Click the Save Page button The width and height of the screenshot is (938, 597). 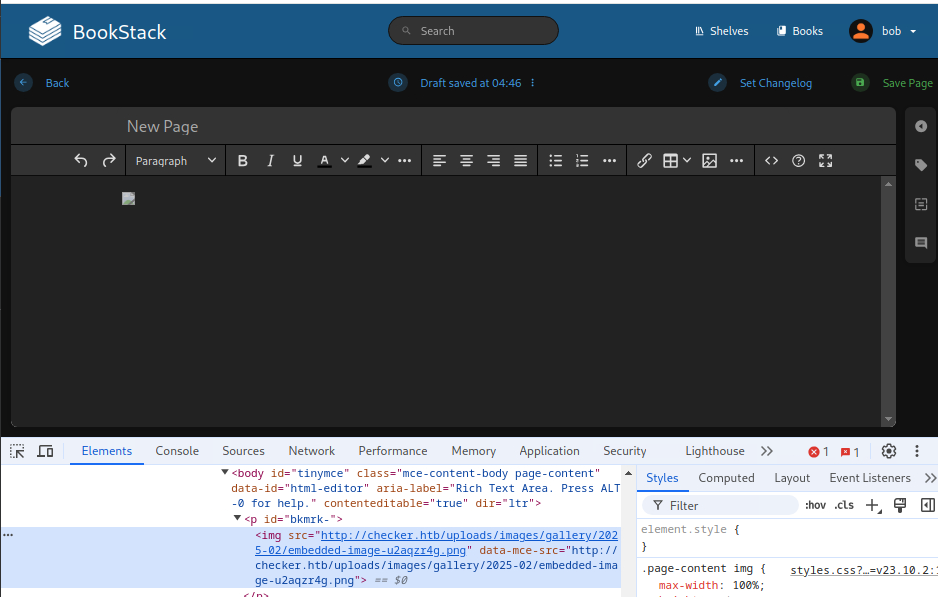tap(906, 83)
